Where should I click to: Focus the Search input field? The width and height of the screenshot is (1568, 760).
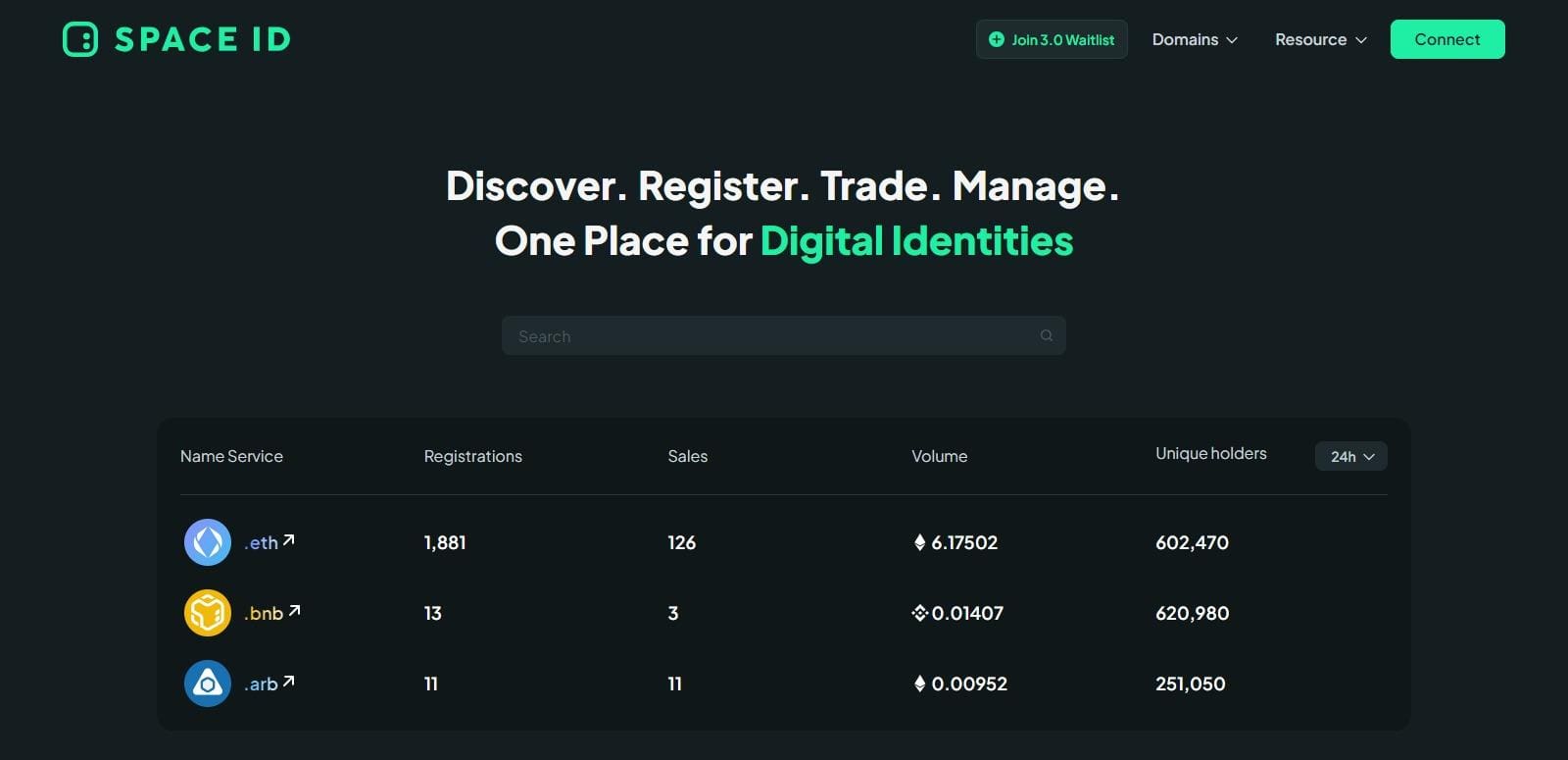pos(784,335)
